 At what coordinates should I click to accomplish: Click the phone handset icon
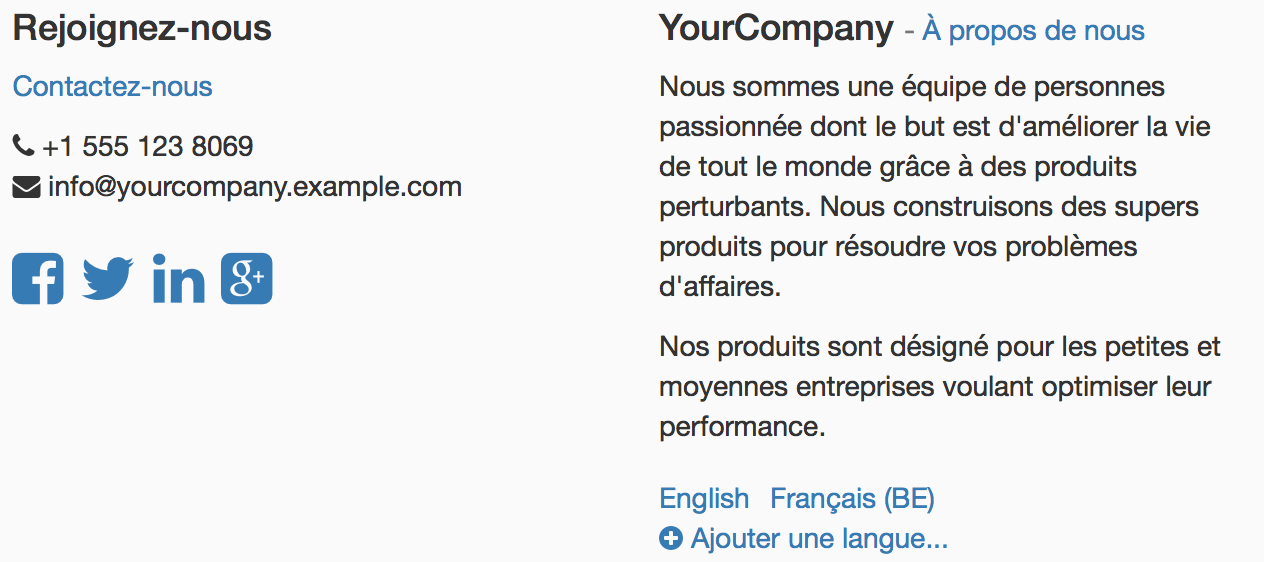click(x=23, y=147)
